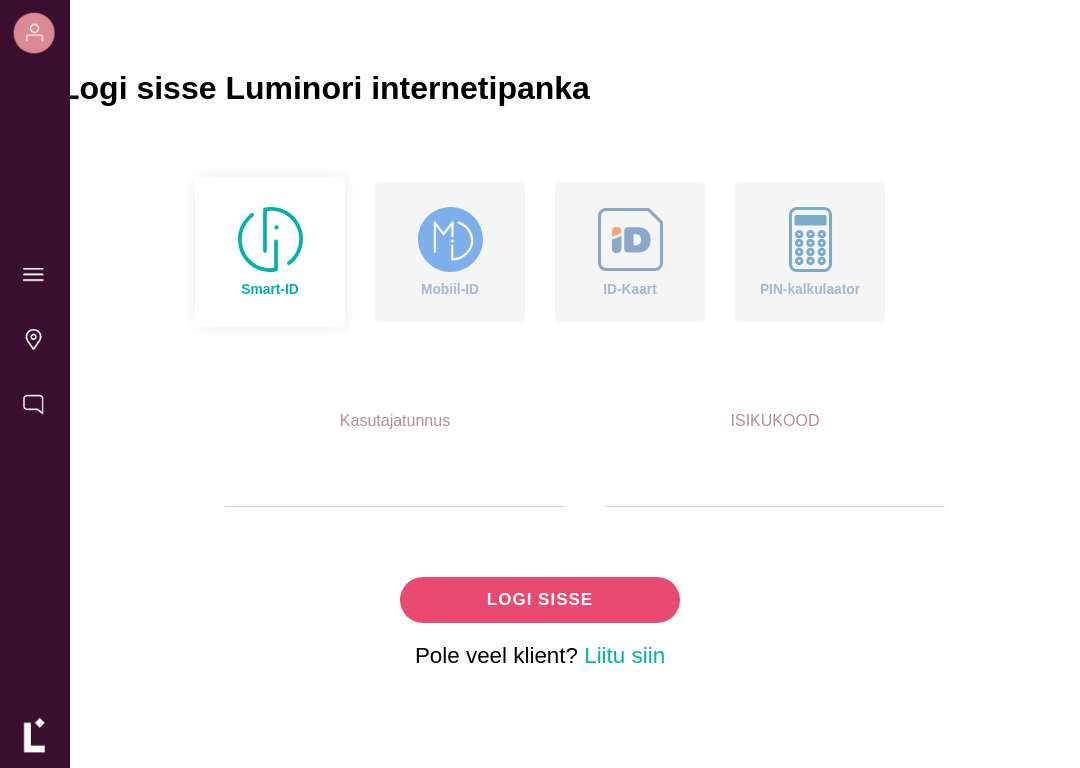
Task: Open the user profile avatar icon
Action: coord(34,33)
